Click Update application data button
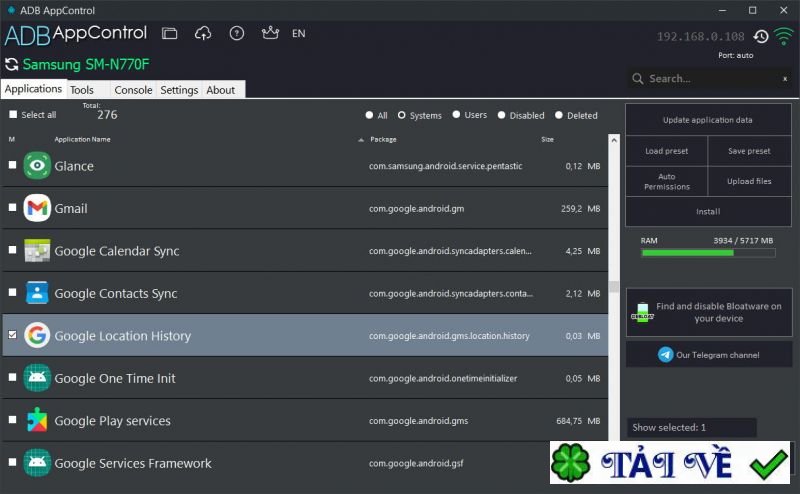This screenshot has width=800, height=494. click(x=708, y=120)
